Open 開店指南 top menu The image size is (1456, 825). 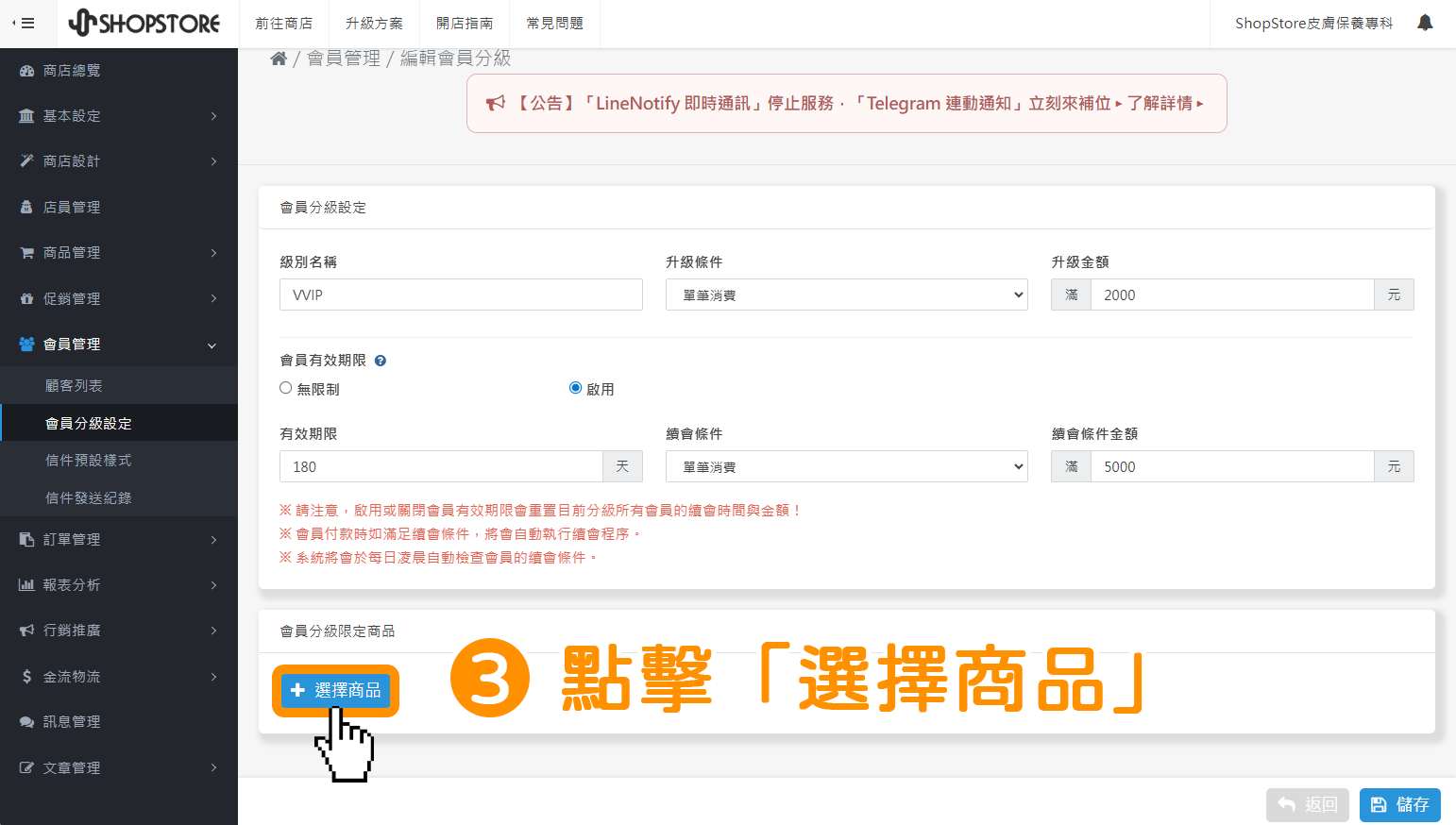click(x=465, y=24)
